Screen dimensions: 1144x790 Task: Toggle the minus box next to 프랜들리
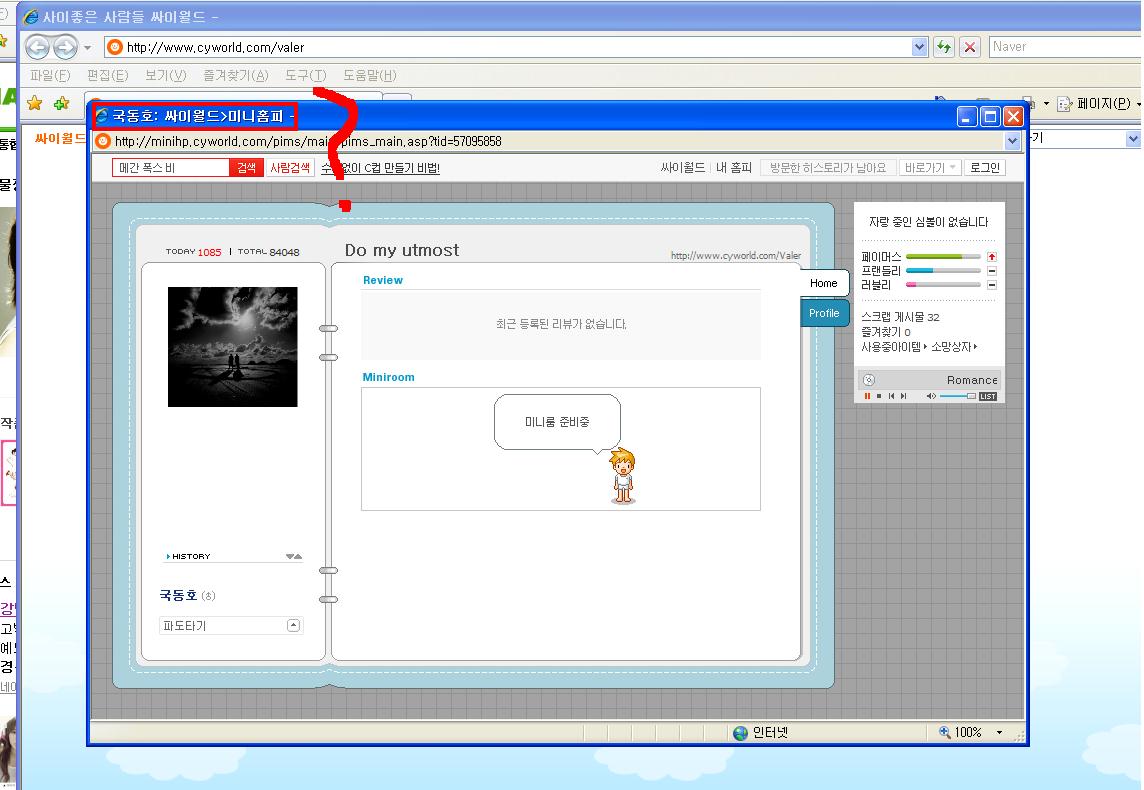991,271
